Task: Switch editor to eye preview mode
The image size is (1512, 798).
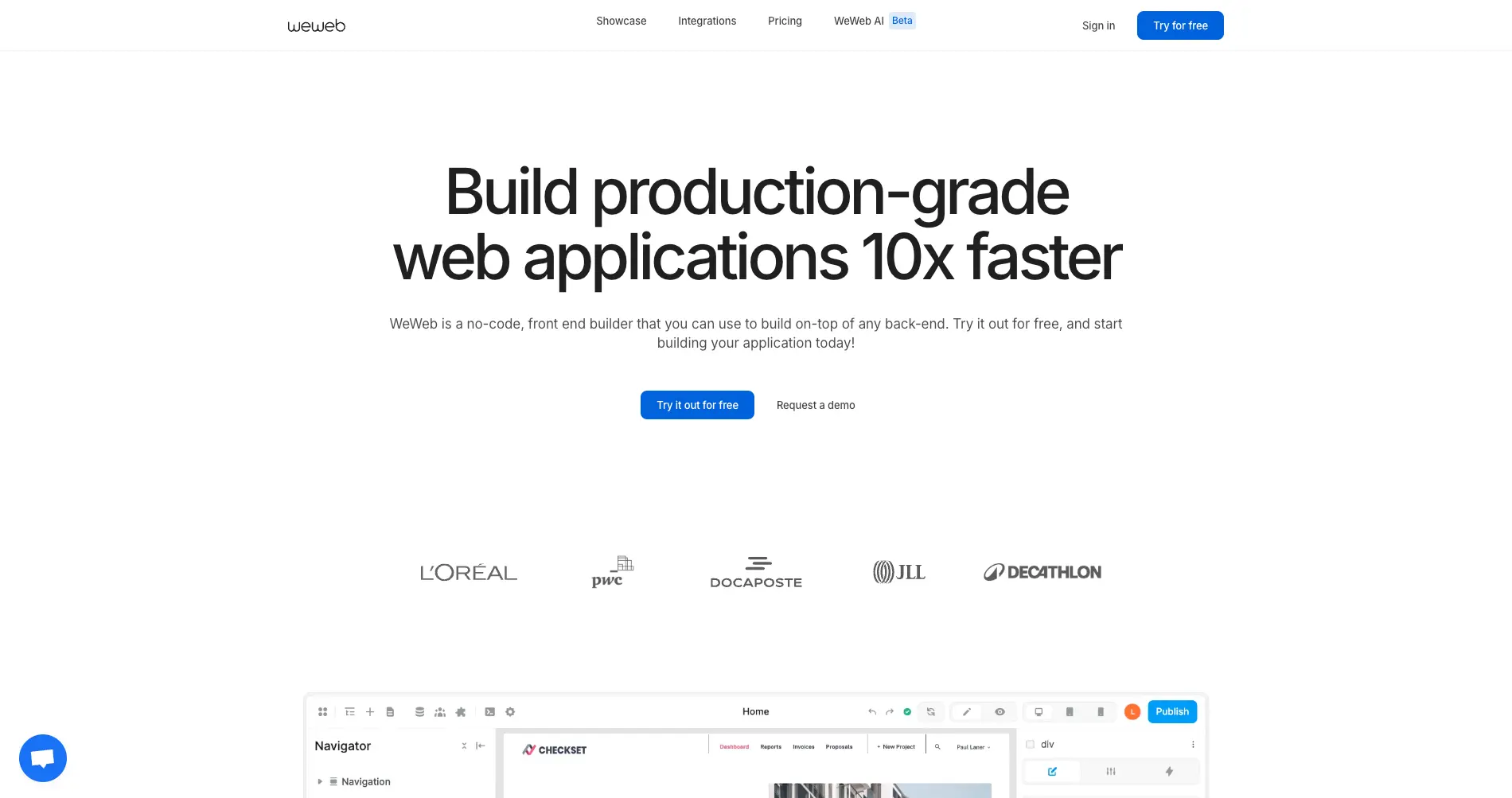Action: click(x=1000, y=712)
